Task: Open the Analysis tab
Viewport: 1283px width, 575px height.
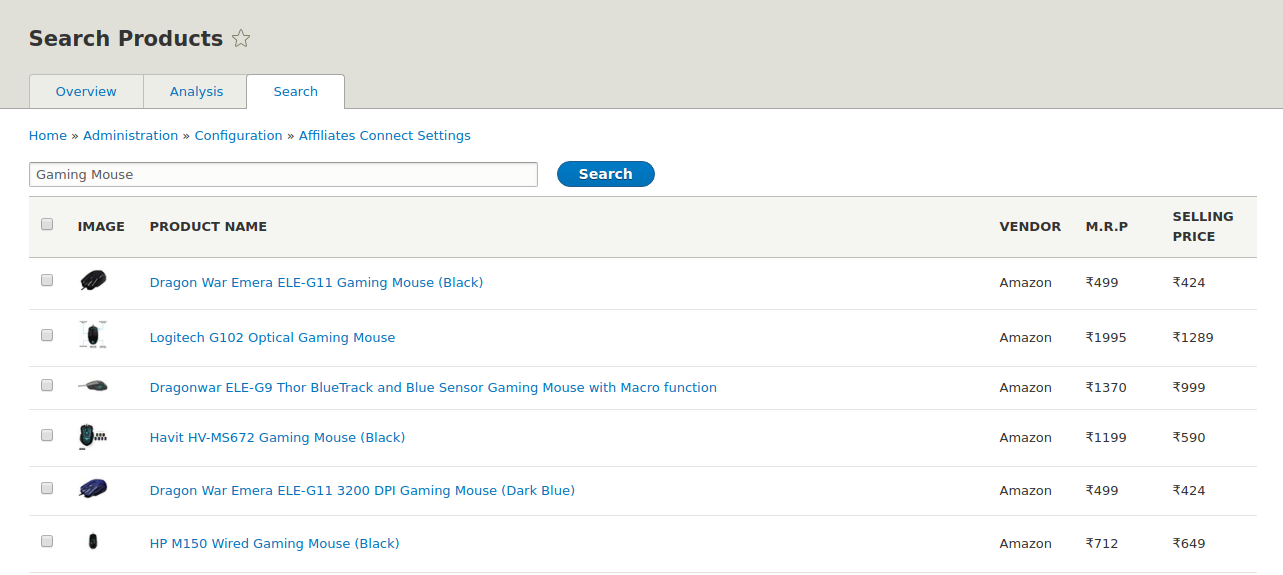Action: [196, 92]
